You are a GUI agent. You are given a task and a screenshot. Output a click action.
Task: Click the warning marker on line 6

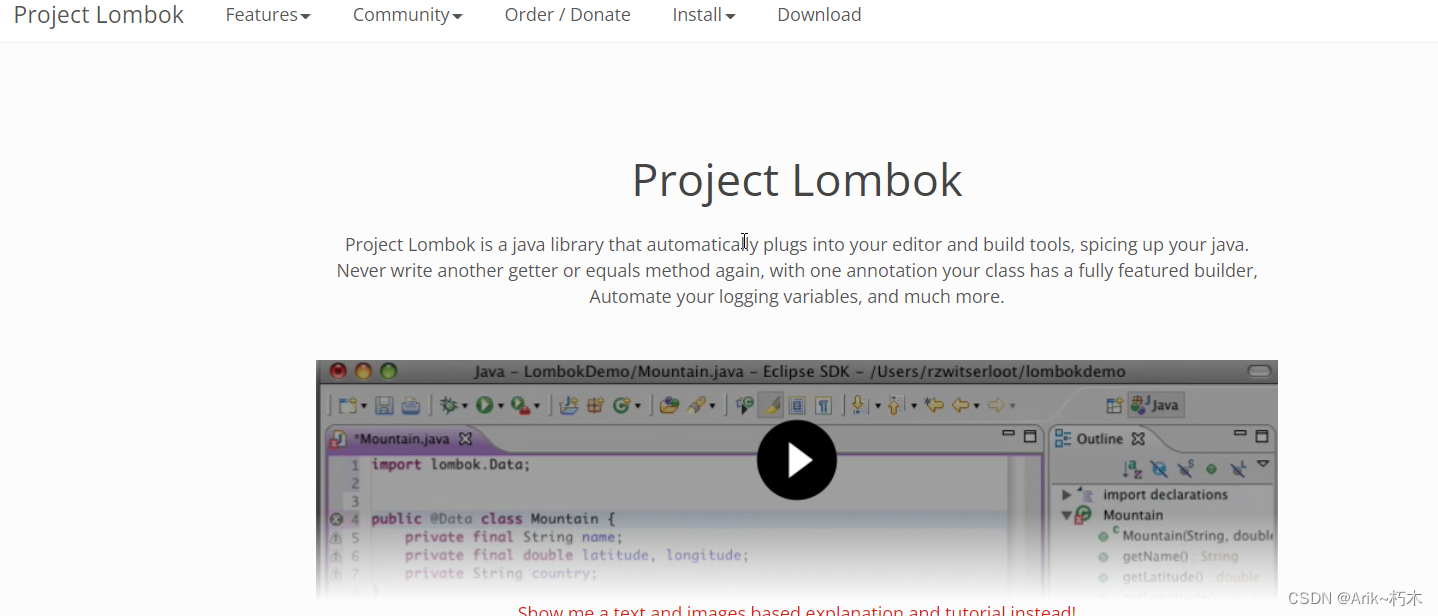[336, 556]
